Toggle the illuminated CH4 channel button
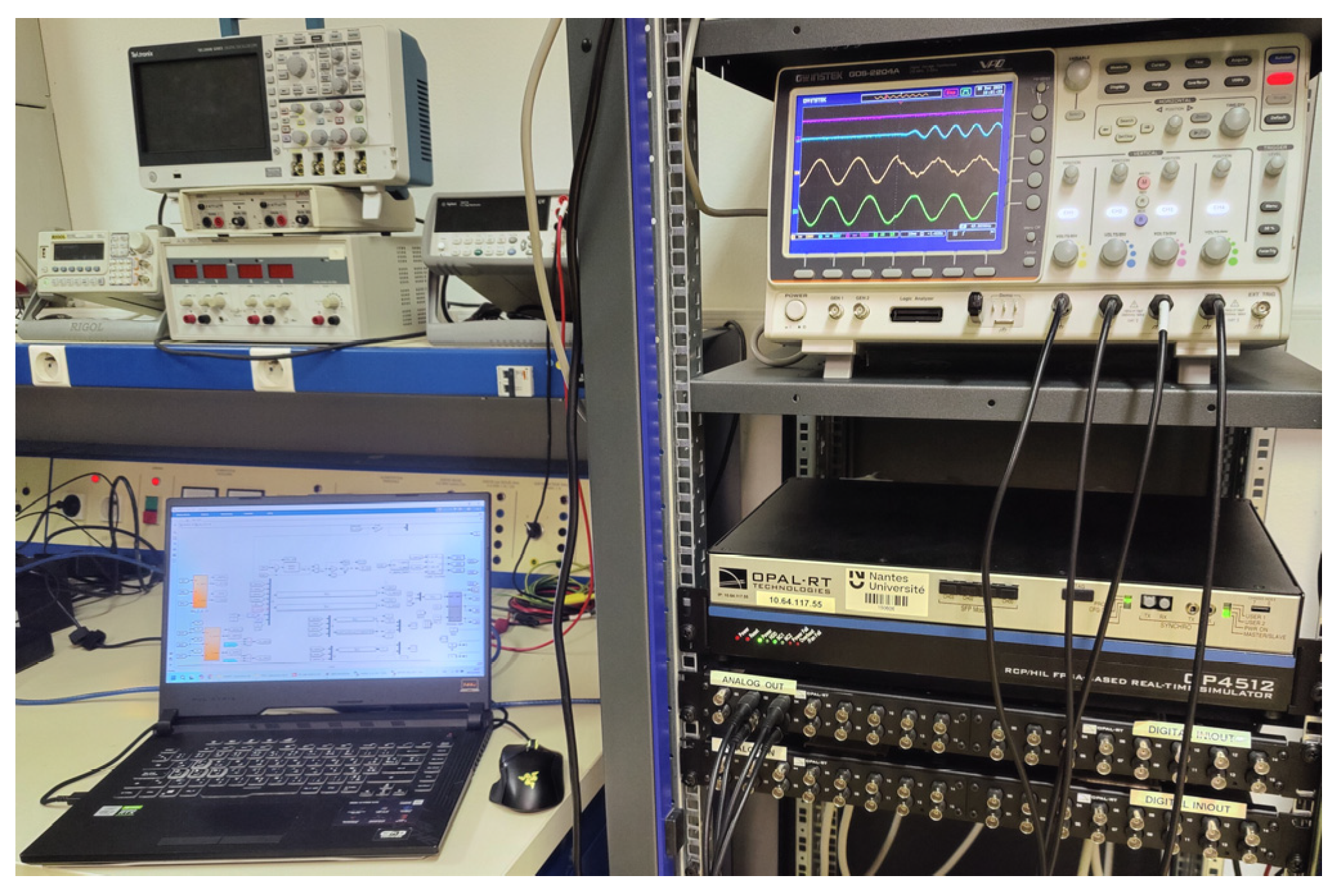The image size is (1340, 896). 1218,208
